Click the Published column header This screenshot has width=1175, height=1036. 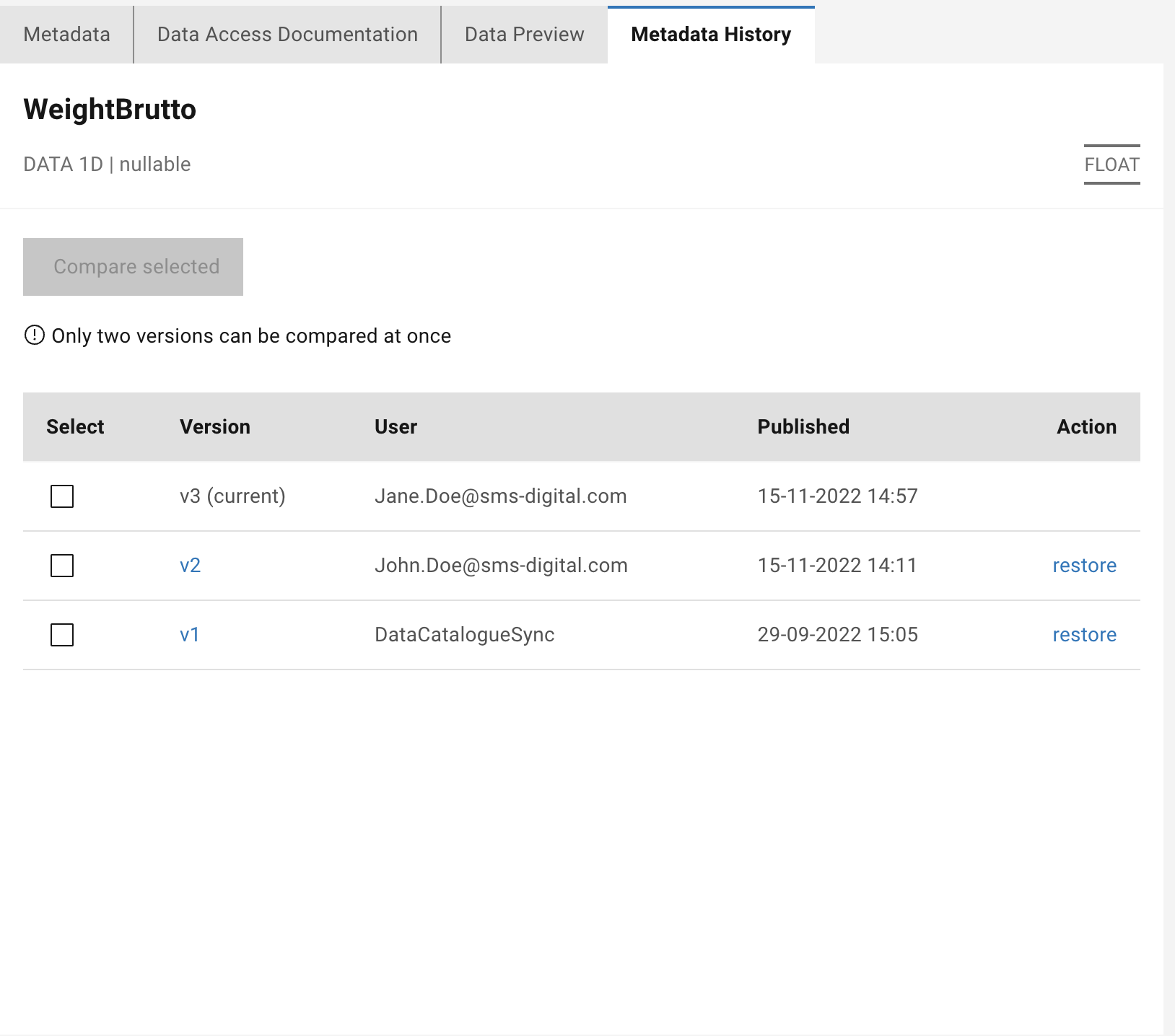click(803, 427)
